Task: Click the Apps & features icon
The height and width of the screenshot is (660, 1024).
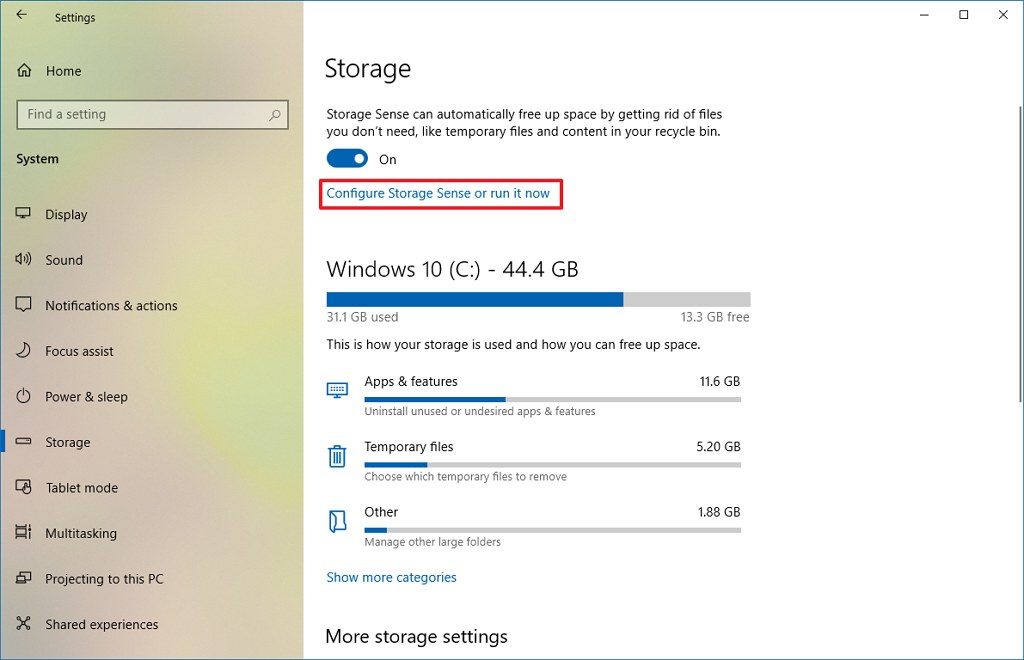Action: [337, 390]
